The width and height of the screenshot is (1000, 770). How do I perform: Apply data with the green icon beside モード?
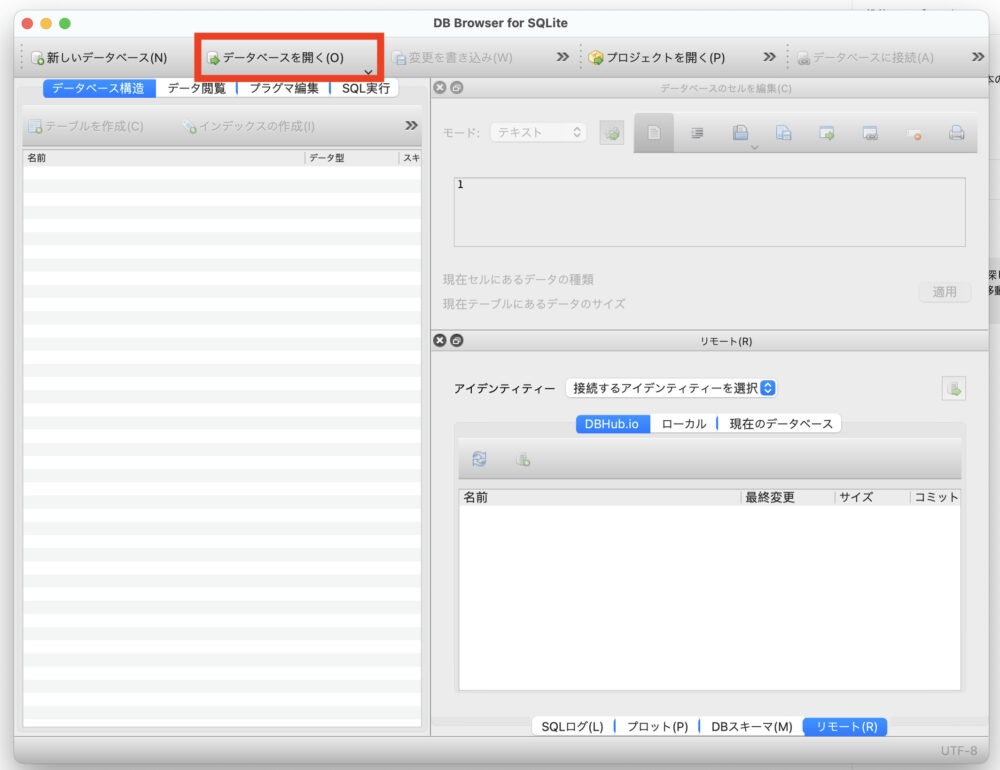coord(611,132)
